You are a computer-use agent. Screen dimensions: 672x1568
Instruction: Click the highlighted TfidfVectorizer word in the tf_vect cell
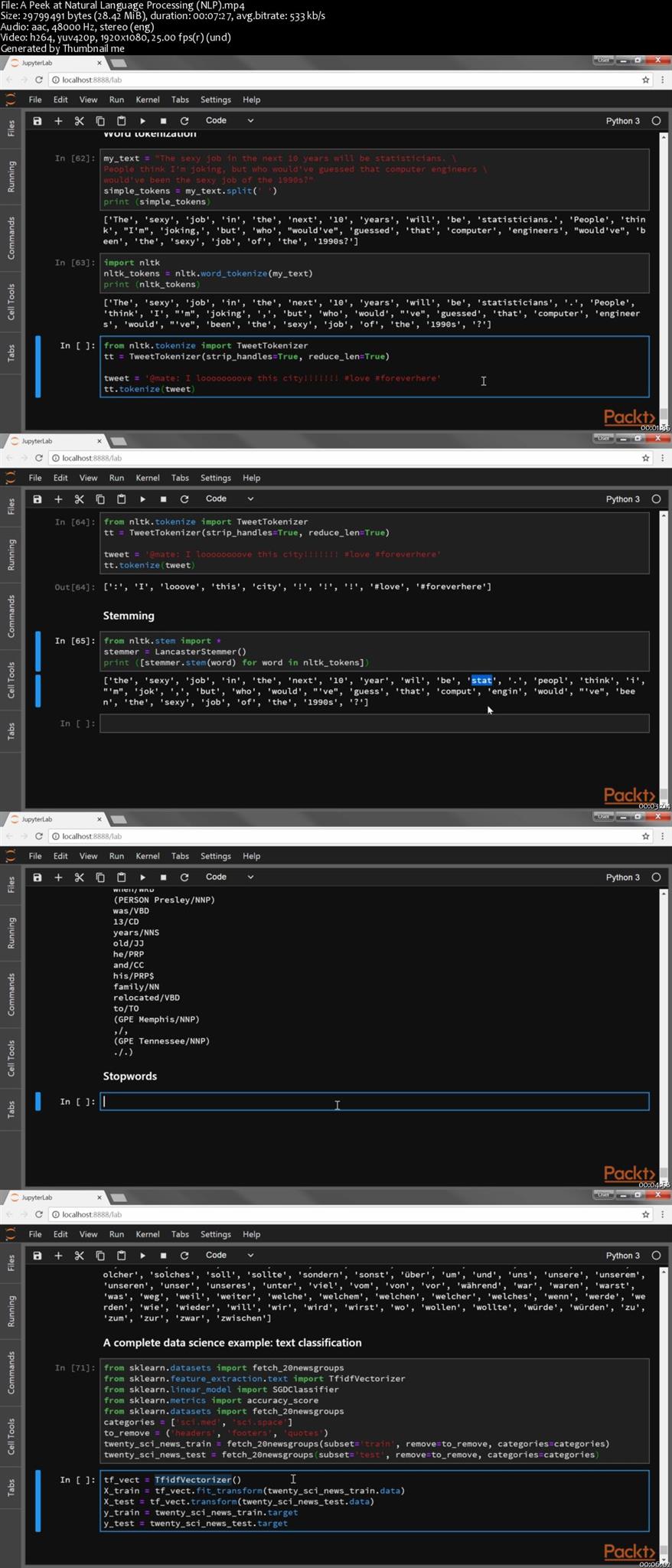[193, 1480]
